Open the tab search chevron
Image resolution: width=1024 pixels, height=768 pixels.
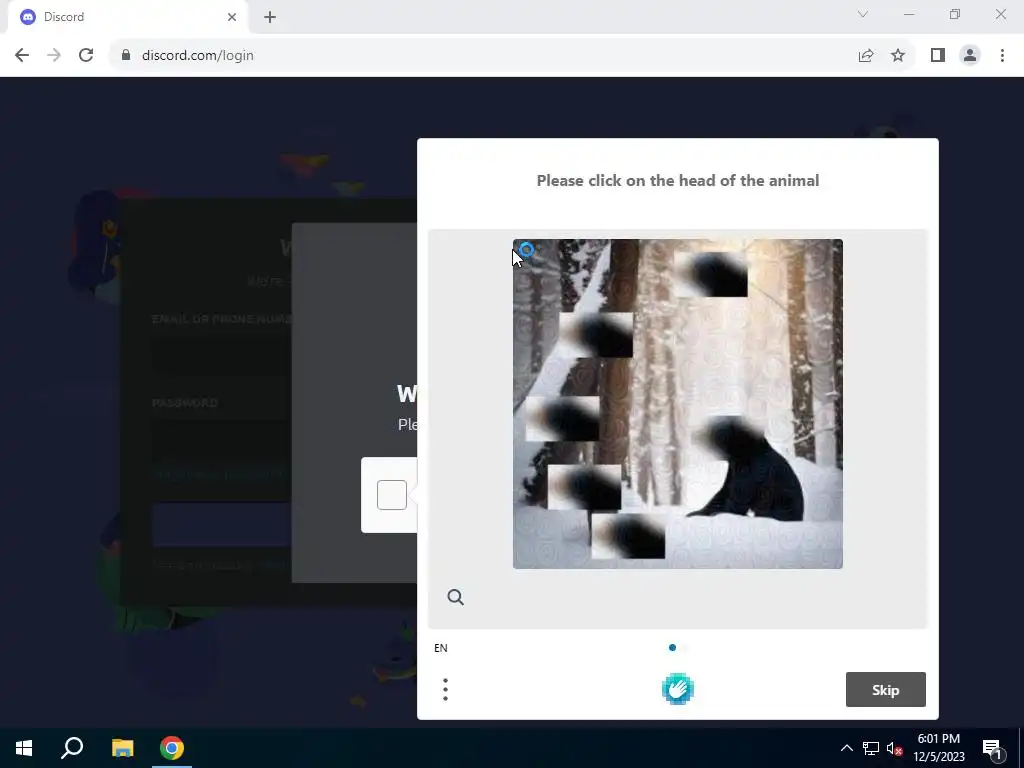pos(863,14)
